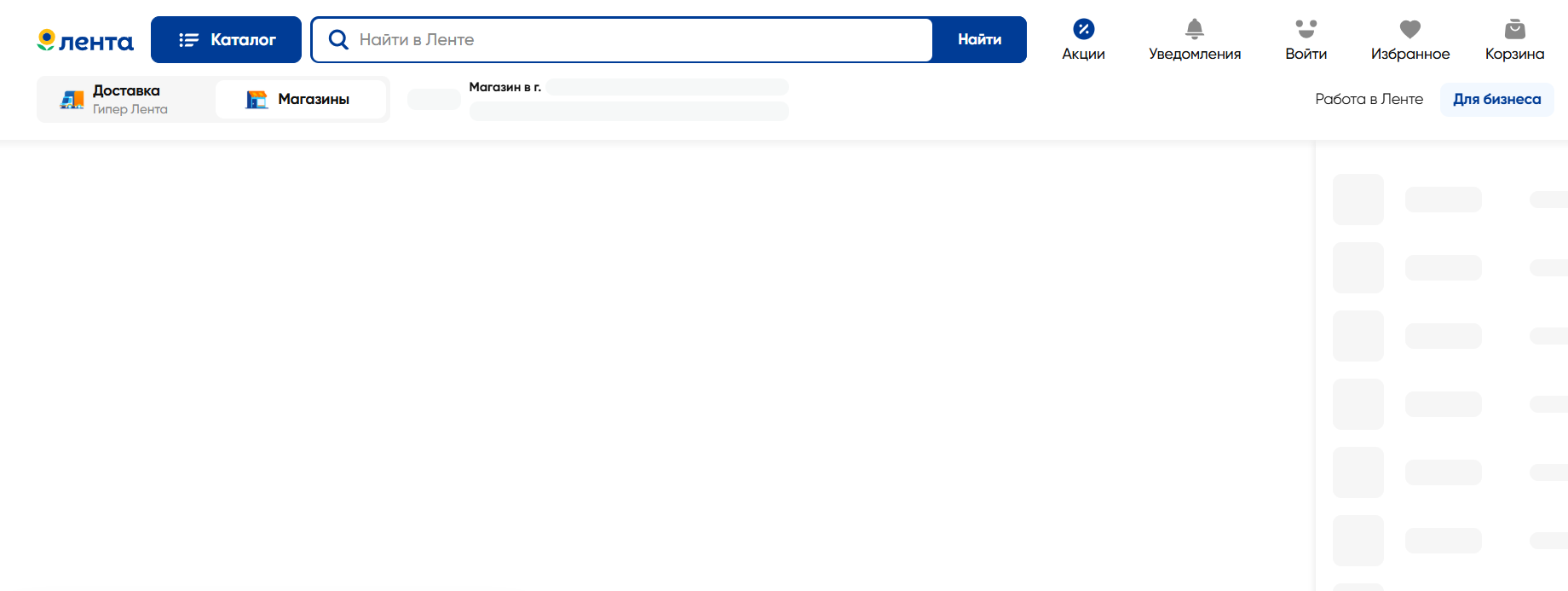Click the list icon inside Каталог button
Screen dimensions: 1568x591
[188, 39]
